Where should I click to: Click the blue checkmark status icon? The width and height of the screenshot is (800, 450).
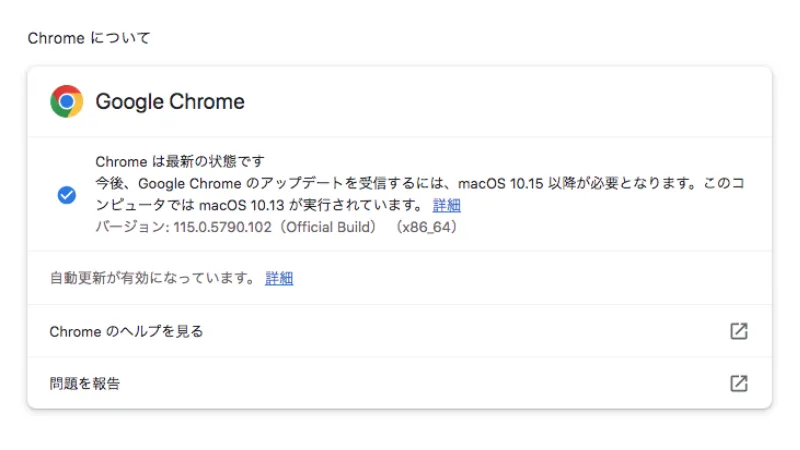tap(67, 195)
